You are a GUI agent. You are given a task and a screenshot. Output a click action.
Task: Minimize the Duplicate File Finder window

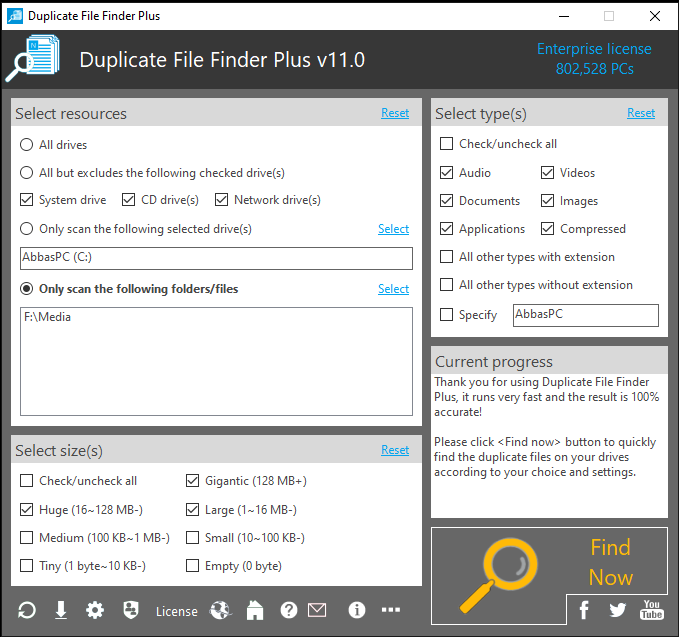pos(564,16)
